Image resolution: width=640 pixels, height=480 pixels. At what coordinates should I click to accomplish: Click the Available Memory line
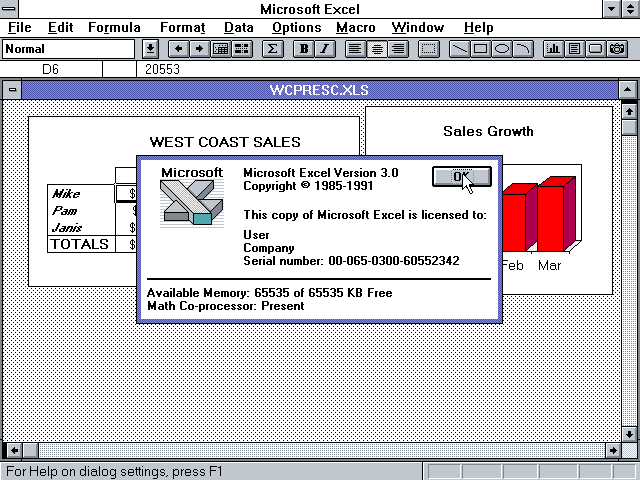(269, 293)
